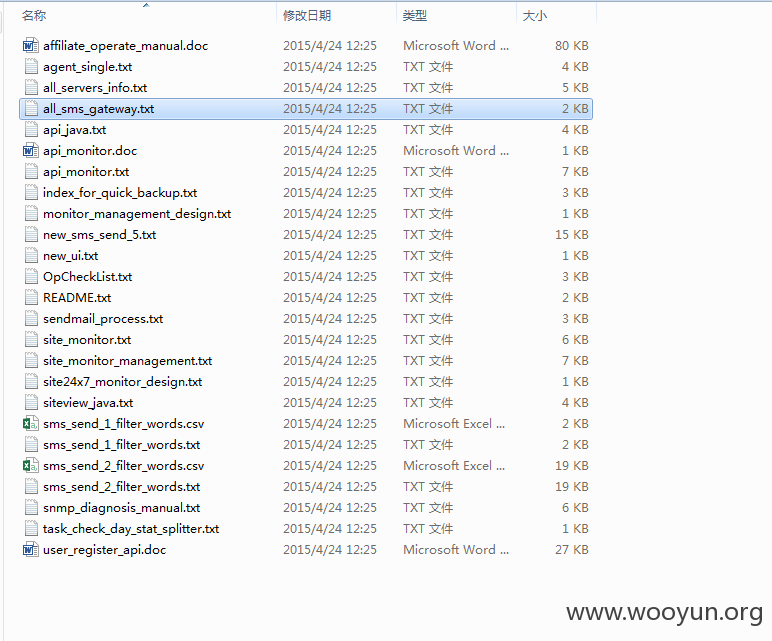The image size is (772, 641).
Task: Click the file icon beside api_java.txt
Action: tap(31, 129)
